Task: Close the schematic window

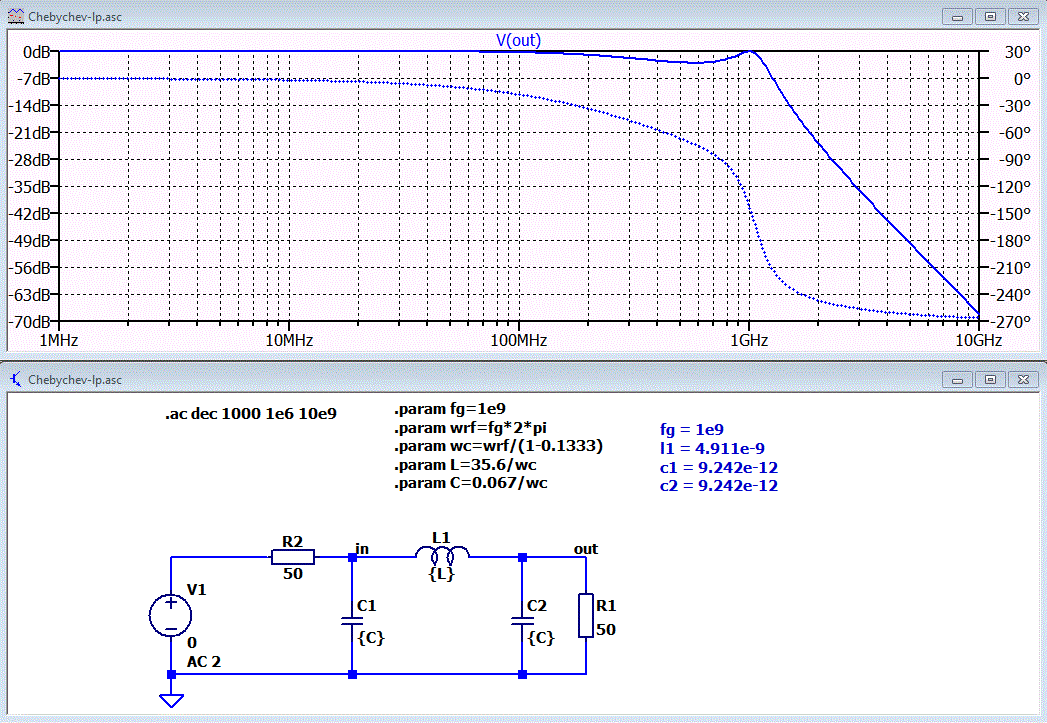Action: pyautogui.click(x=1023, y=380)
